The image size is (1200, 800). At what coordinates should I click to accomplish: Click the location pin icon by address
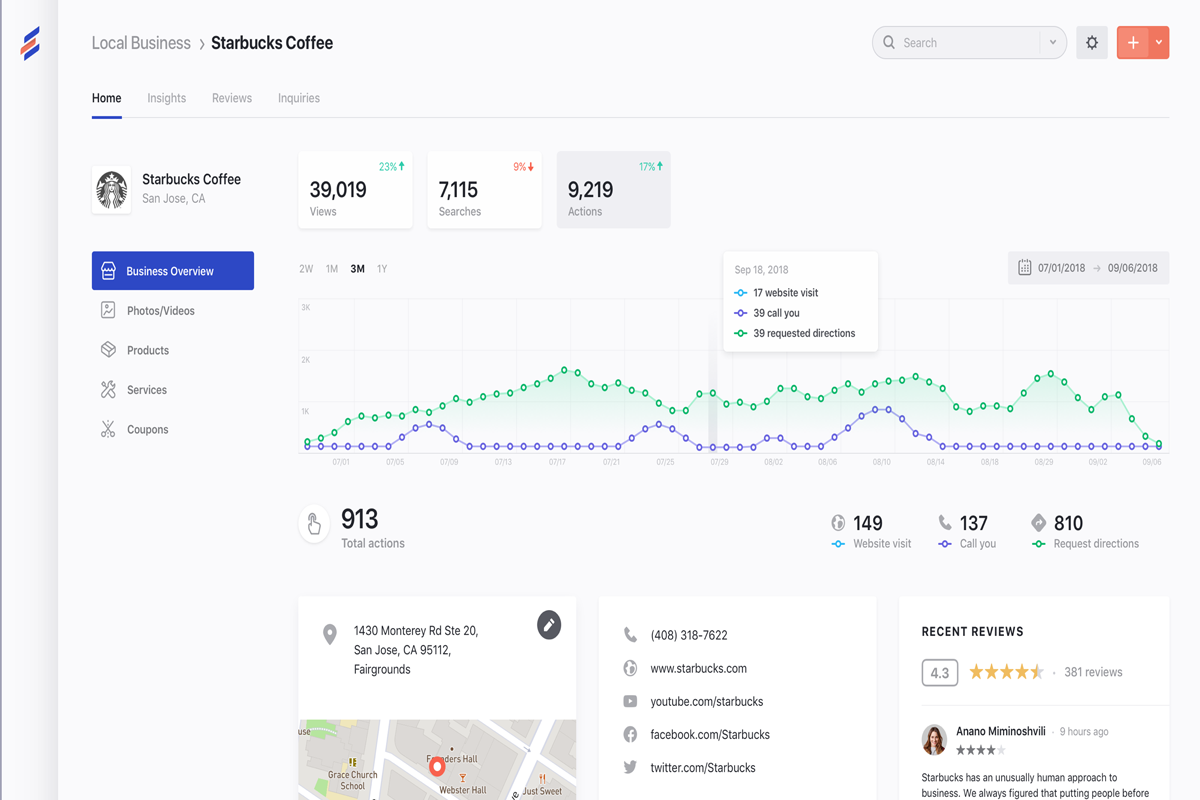point(329,635)
